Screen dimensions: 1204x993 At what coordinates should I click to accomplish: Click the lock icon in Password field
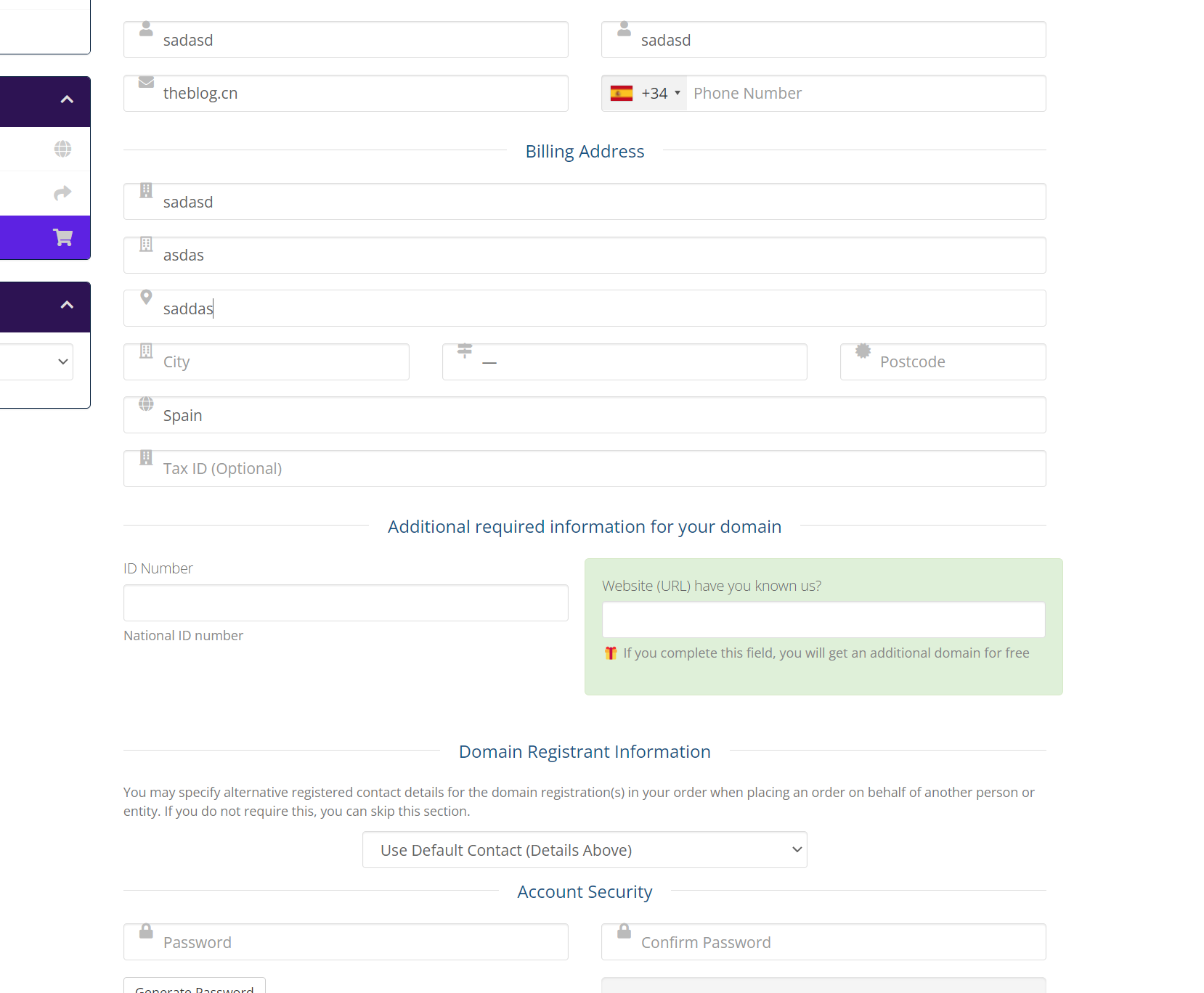point(146,931)
